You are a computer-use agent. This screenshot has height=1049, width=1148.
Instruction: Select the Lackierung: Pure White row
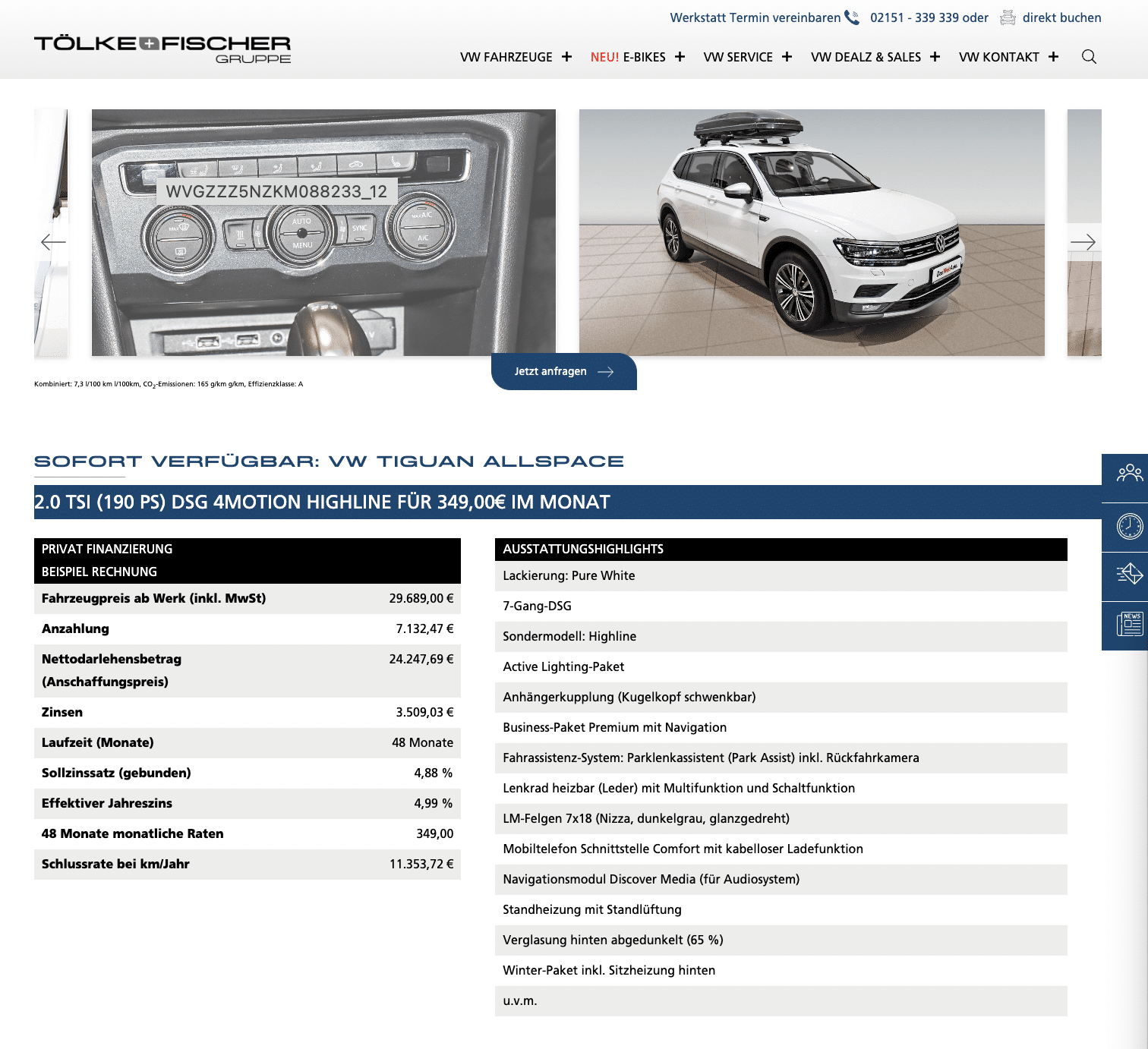pyautogui.click(x=781, y=576)
